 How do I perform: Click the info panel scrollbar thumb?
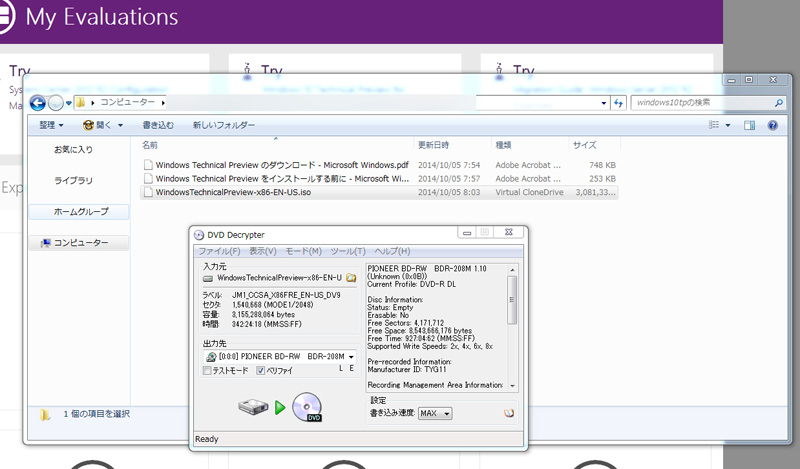click(x=512, y=300)
